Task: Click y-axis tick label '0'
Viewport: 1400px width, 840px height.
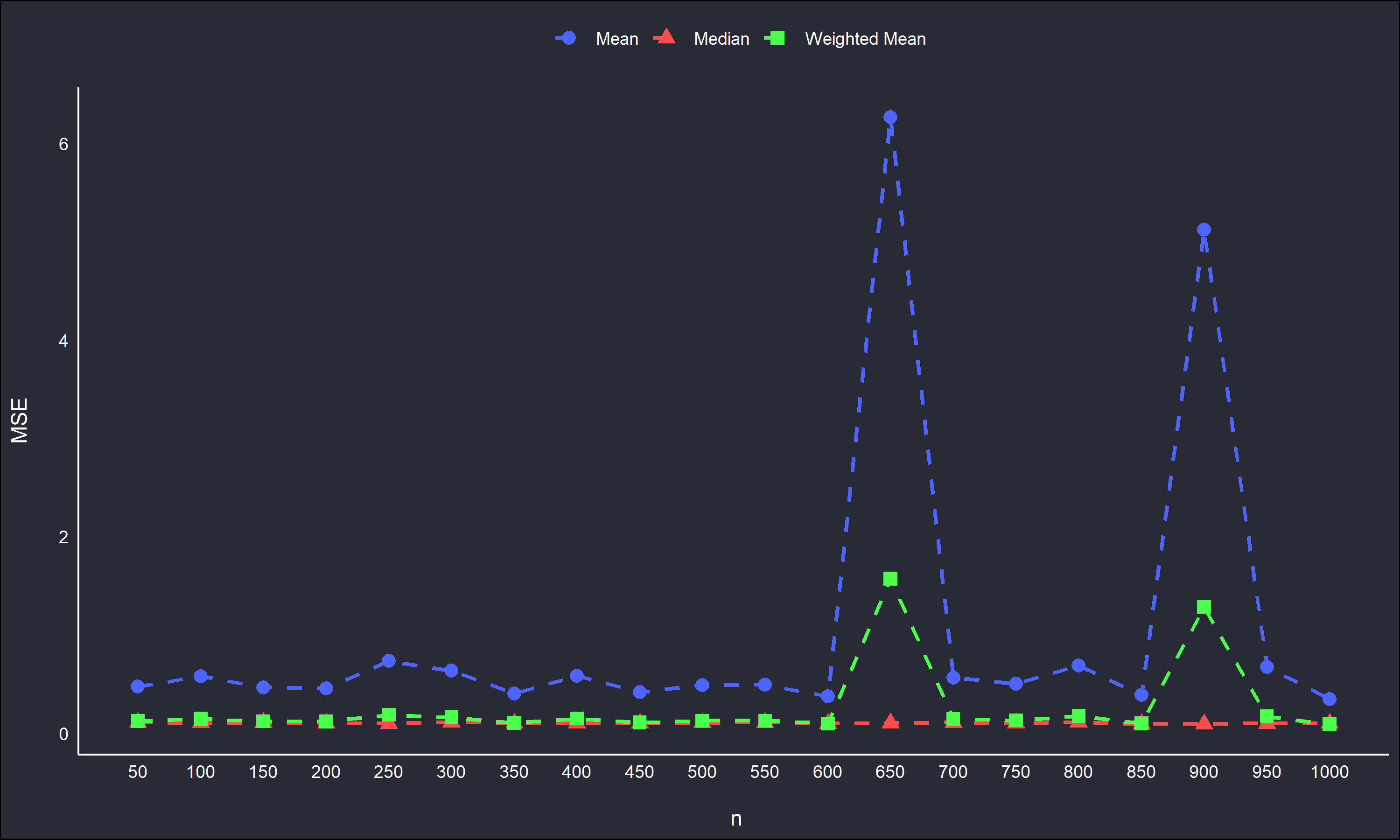Action: click(x=63, y=734)
